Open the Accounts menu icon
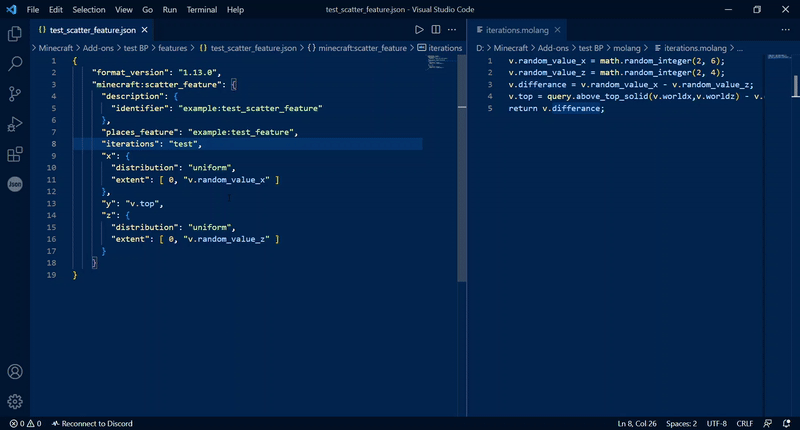 pos(15,371)
